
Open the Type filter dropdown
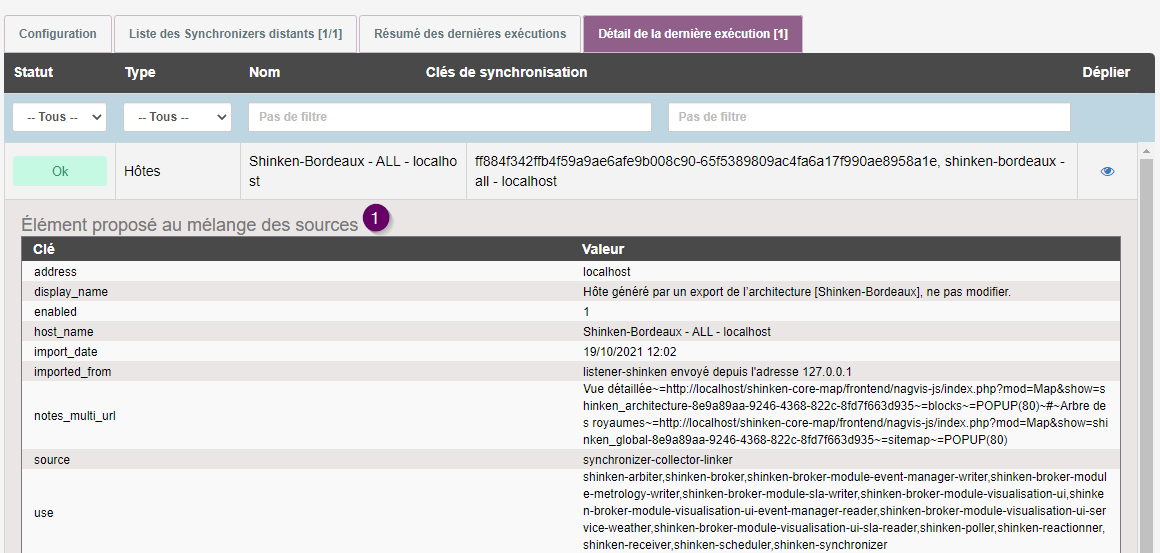point(177,117)
